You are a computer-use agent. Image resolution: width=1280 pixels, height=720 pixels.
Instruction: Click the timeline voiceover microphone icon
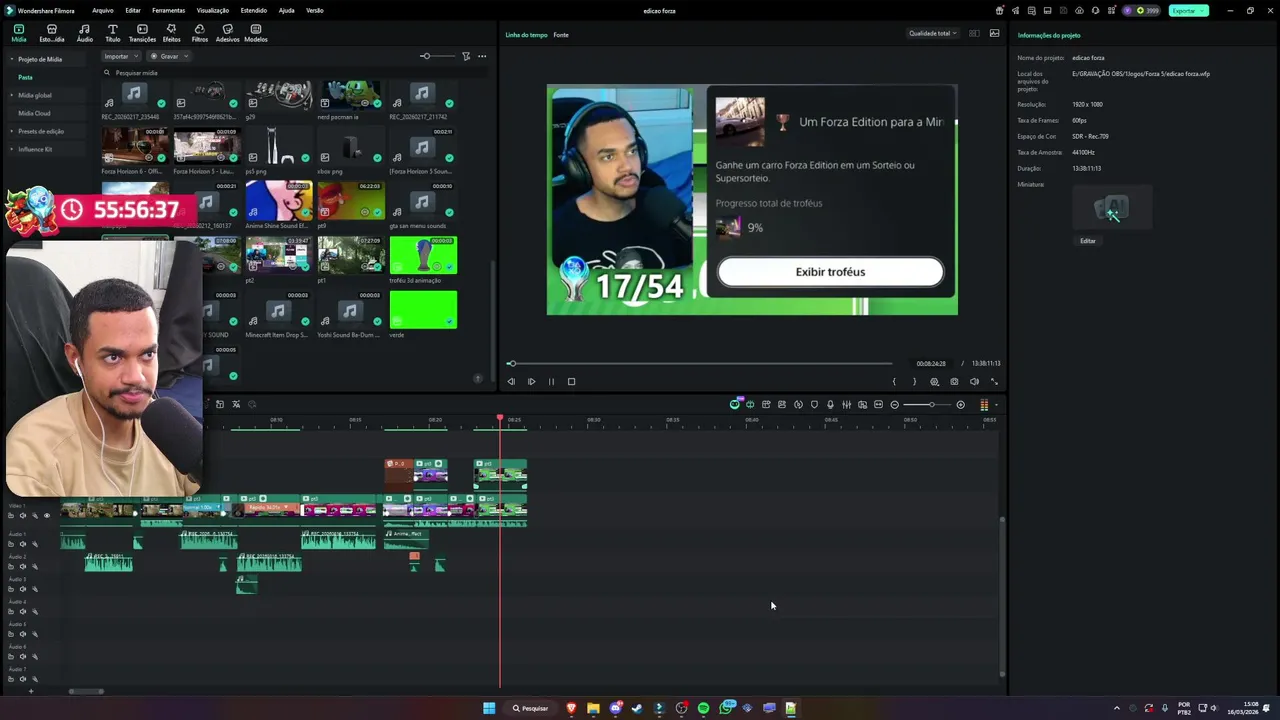(x=830, y=405)
